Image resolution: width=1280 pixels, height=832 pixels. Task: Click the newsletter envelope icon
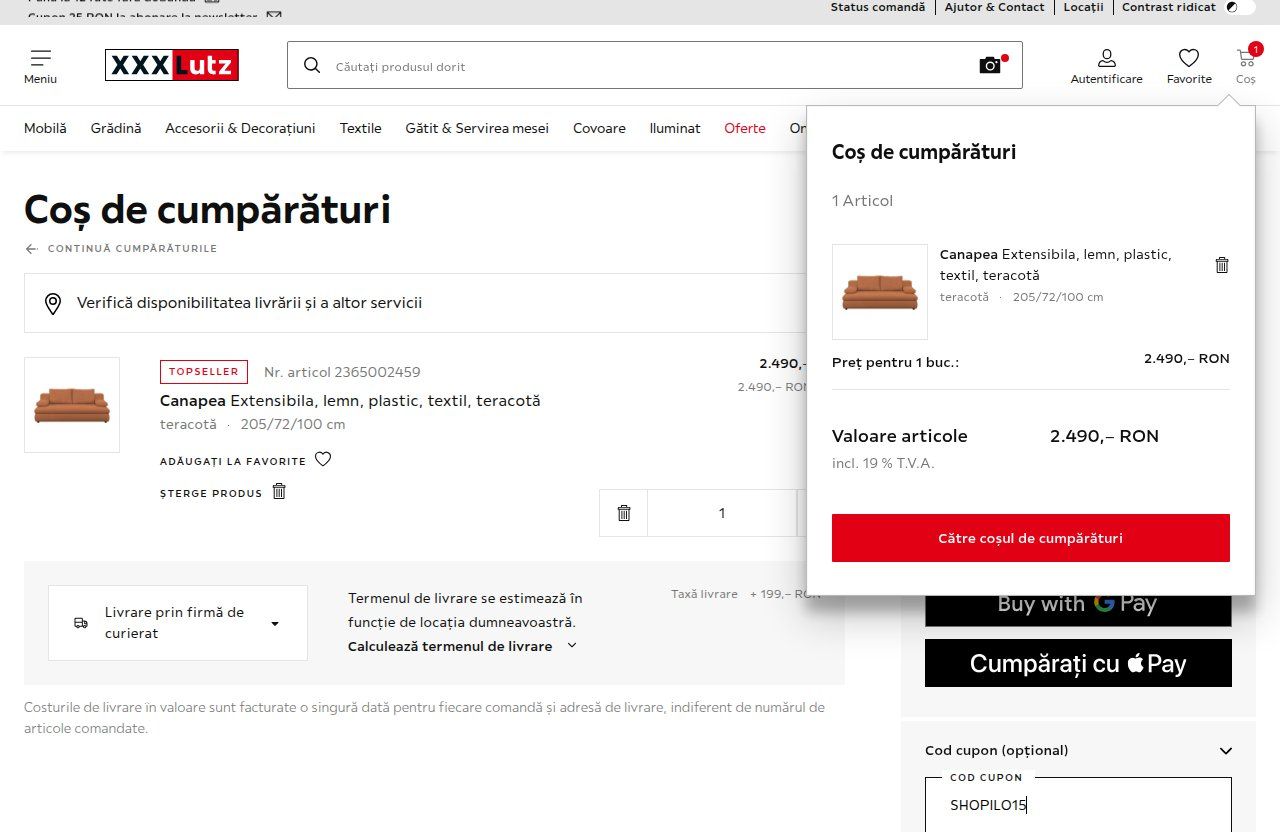tap(274, 16)
